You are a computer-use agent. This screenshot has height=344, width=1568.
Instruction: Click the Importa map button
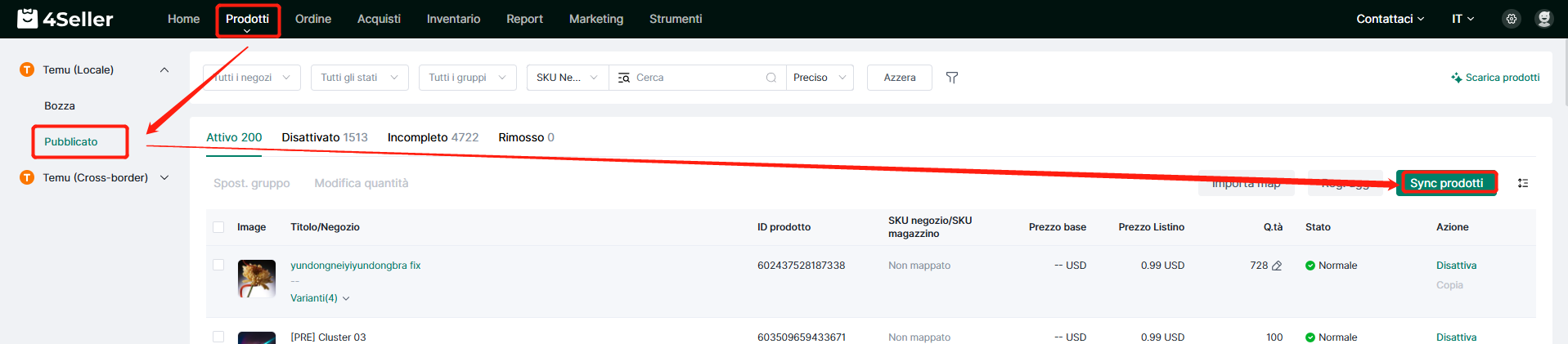click(1246, 183)
